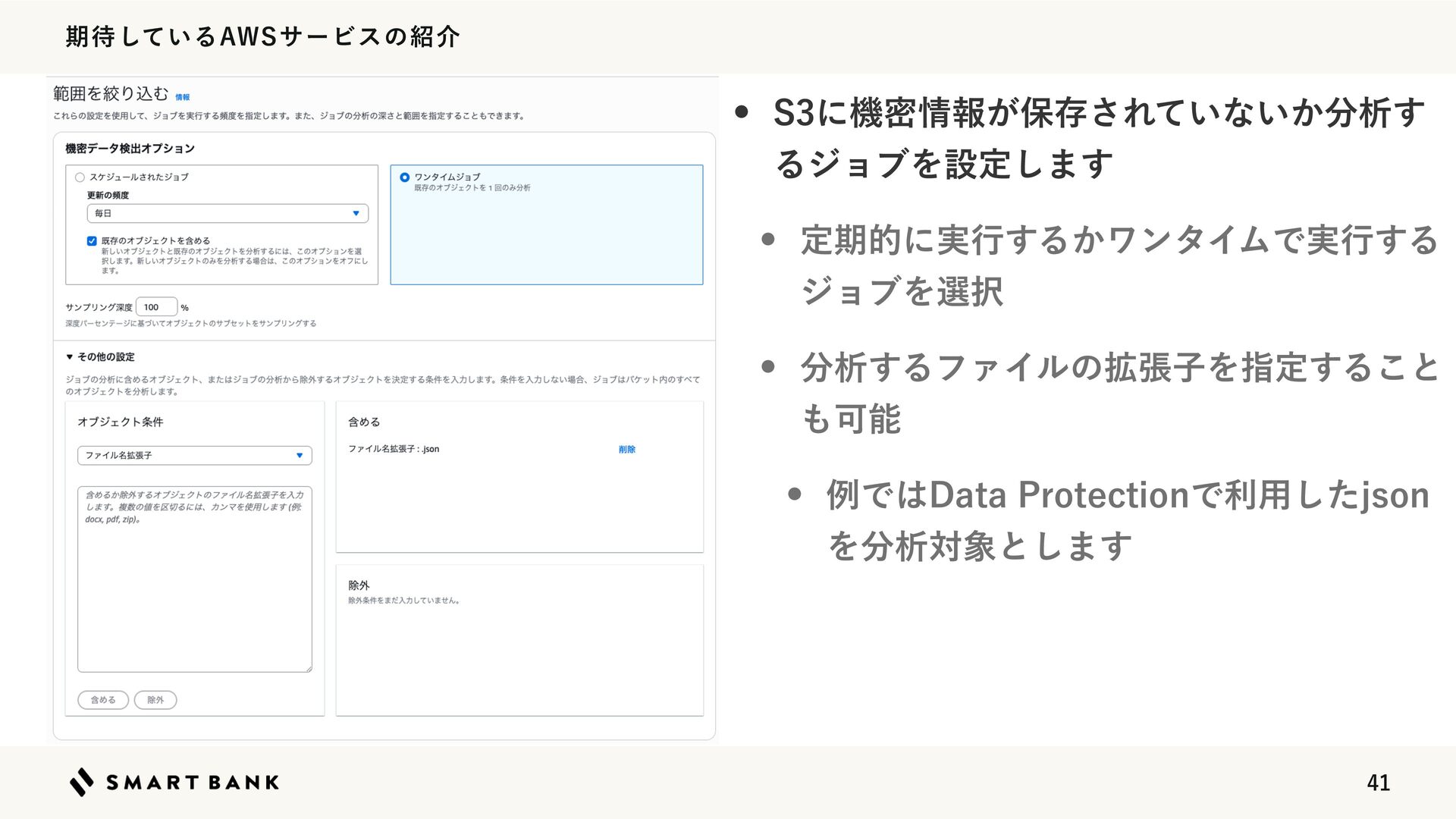Click the 情報 link beside heading
The height and width of the screenshot is (819, 1456).
[x=182, y=97]
